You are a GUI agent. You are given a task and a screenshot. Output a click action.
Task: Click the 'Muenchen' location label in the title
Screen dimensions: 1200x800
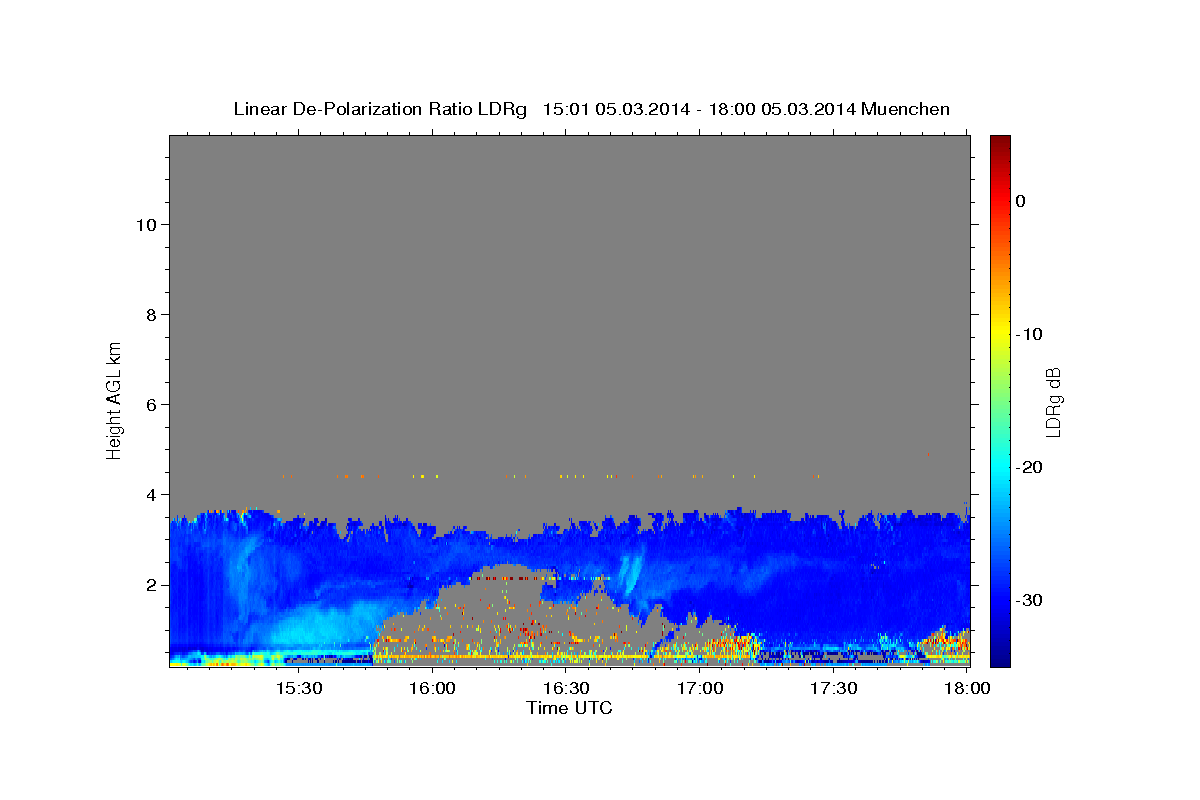[x=906, y=109]
